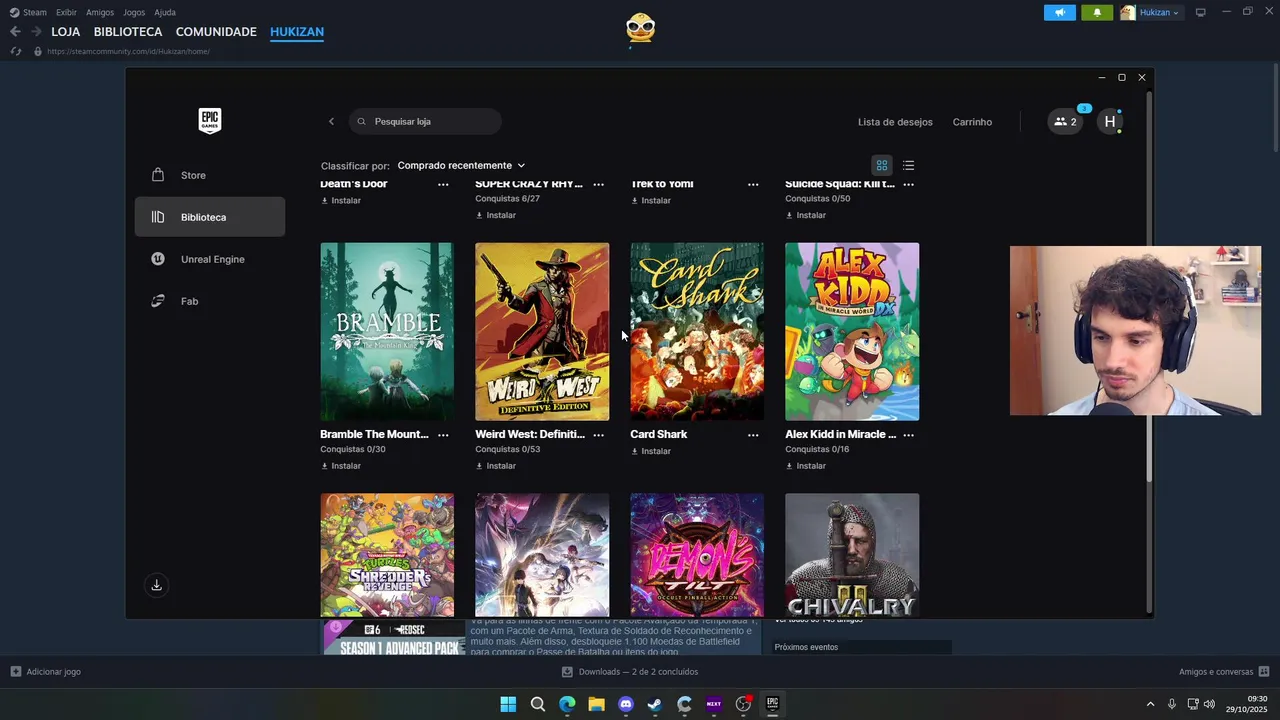Open Chivalry II cover art
1280x720 pixels.
point(852,555)
